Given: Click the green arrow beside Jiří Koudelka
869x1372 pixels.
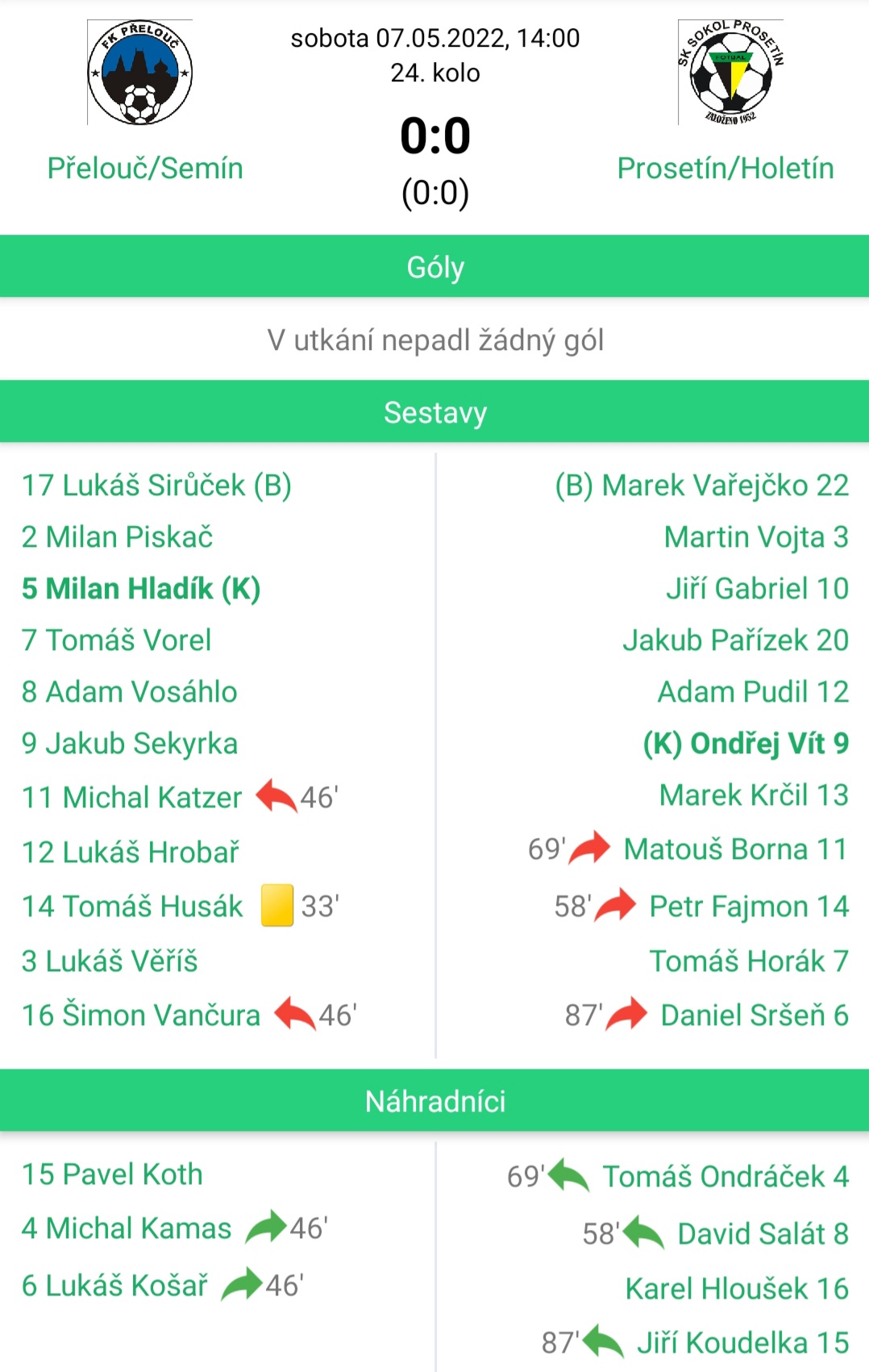Looking at the screenshot, I should tap(603, 1341).
